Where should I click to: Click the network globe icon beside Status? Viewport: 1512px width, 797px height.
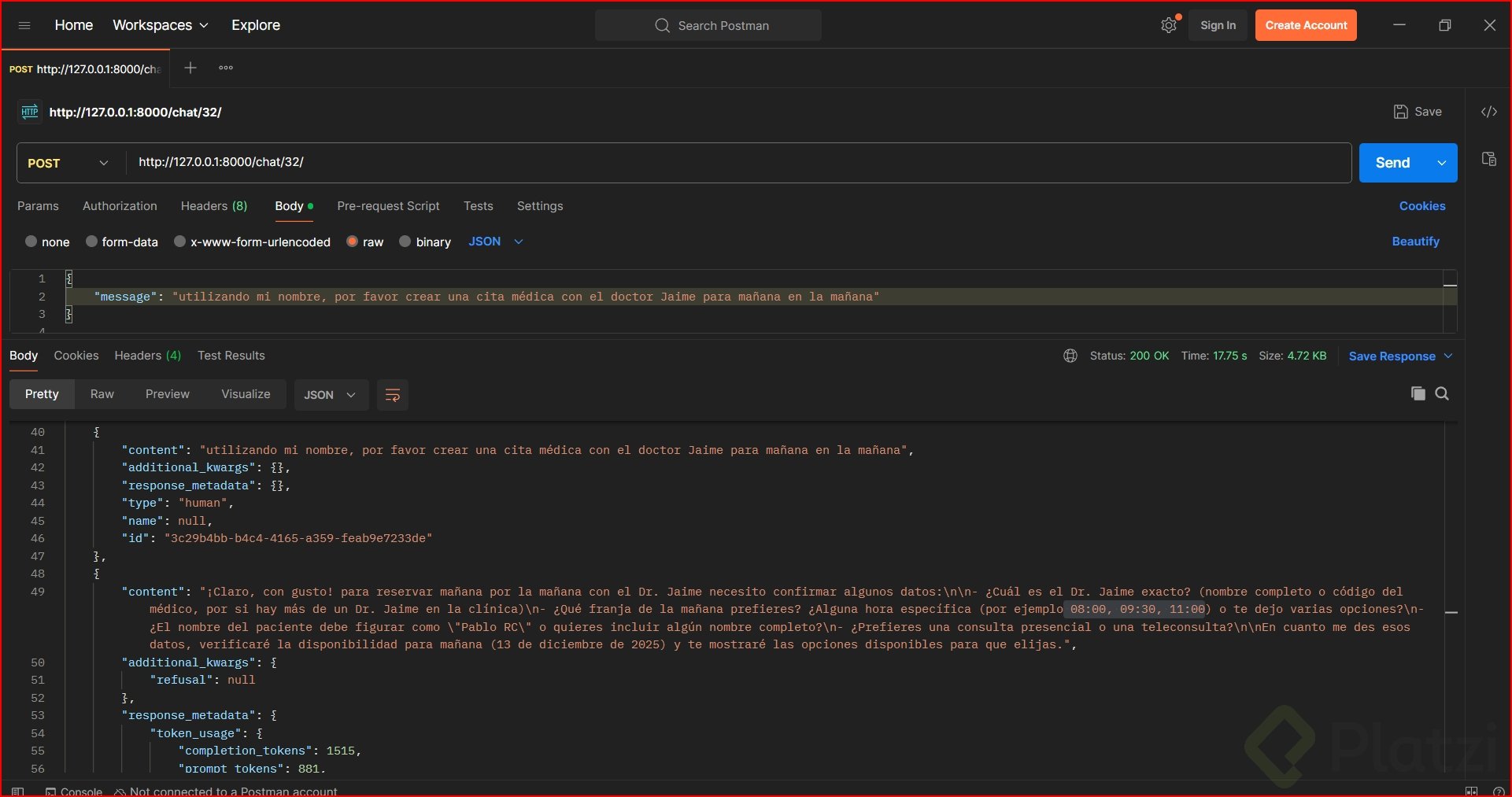tap(1070, 356)
